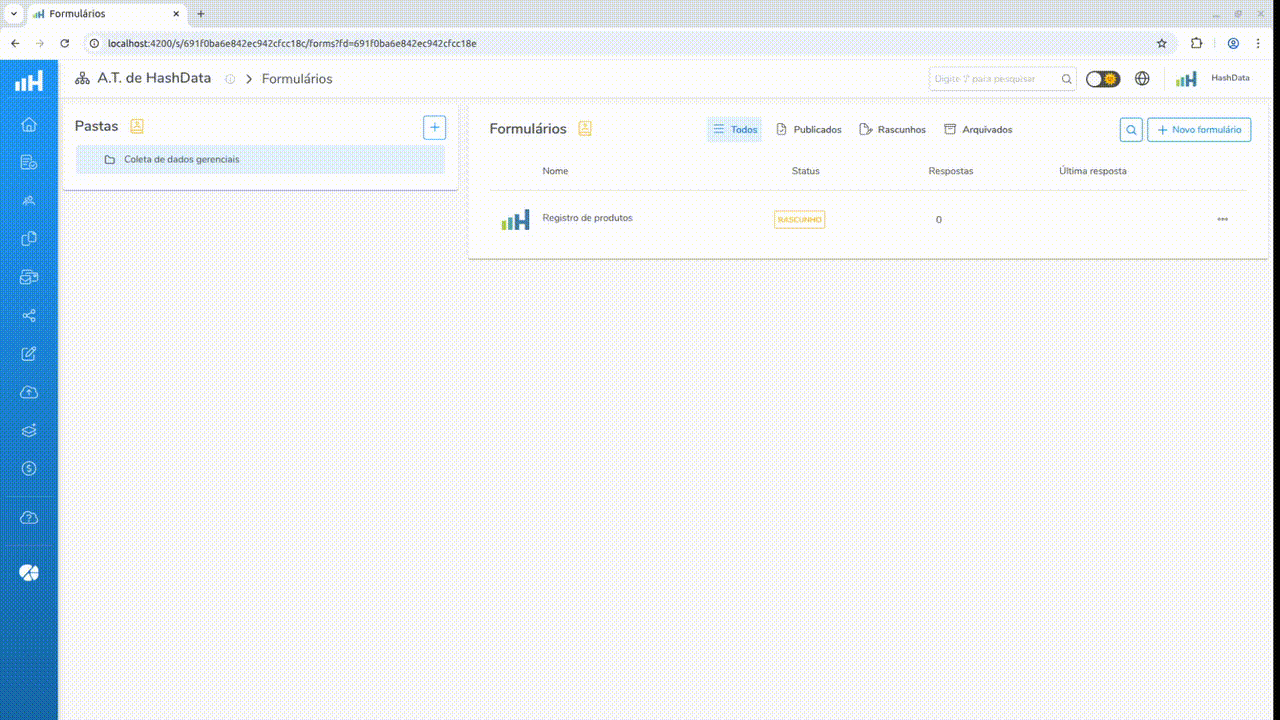This screenshot has width=1280, height=720.
Task: Open the cloud help icon in sidebar
Action: 29,518
